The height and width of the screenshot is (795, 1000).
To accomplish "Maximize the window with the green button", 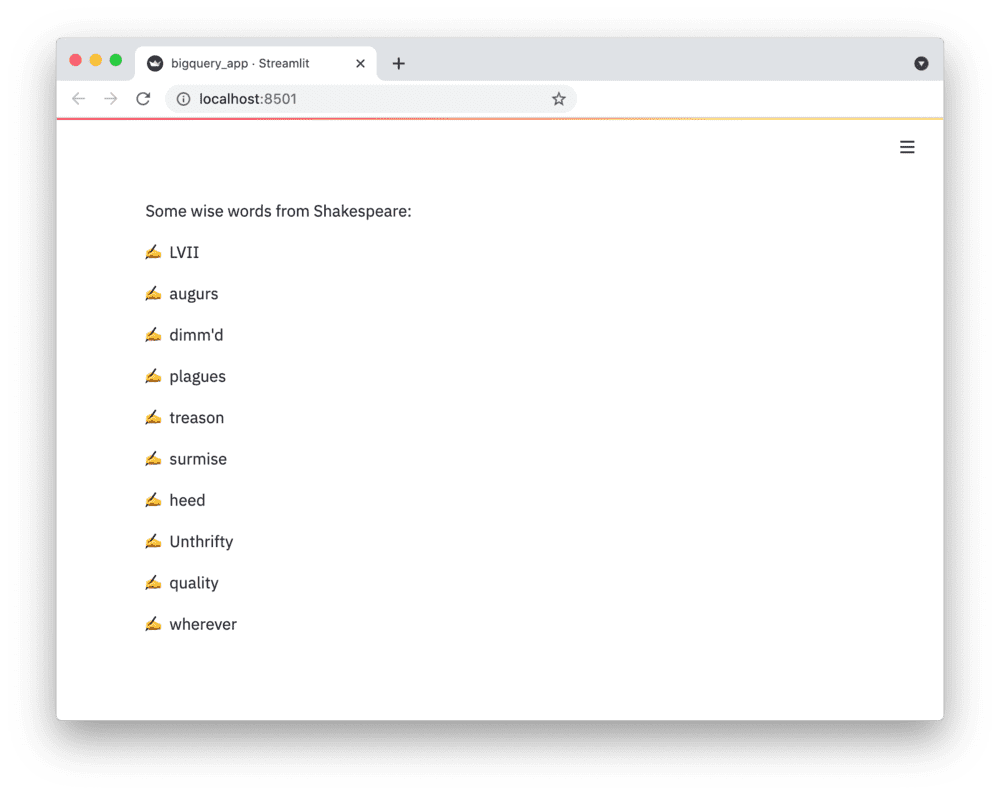I will [116, 60].
